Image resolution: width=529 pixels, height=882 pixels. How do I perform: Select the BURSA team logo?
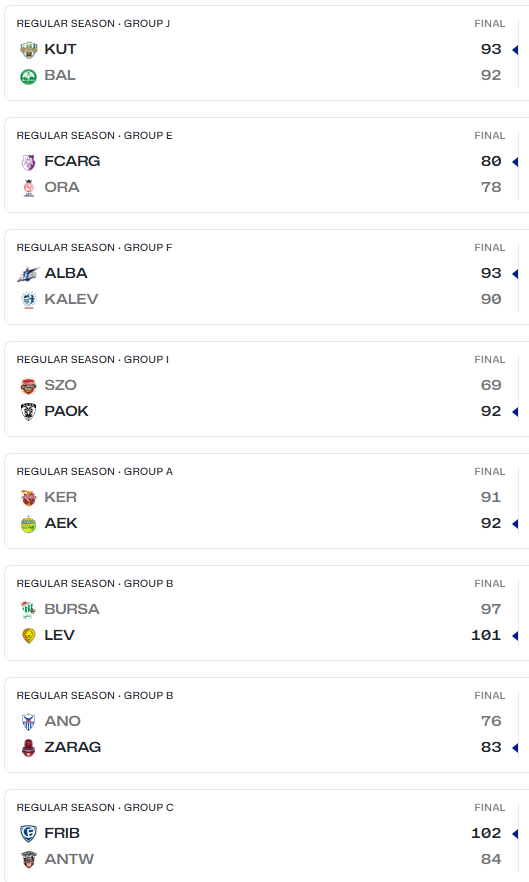(x=29, y=610)
